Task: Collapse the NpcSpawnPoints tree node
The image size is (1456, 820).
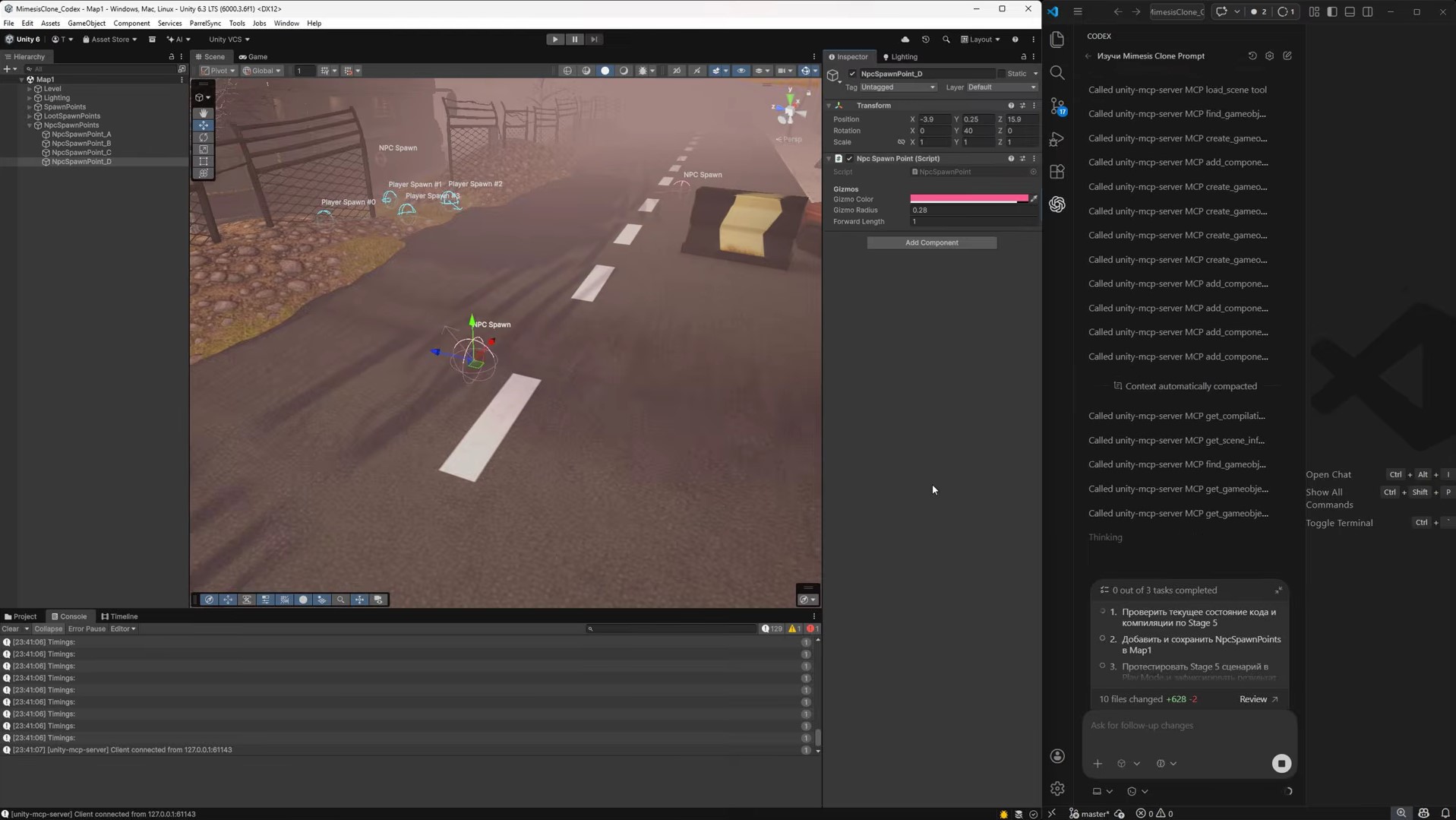Action: (30, 125)
